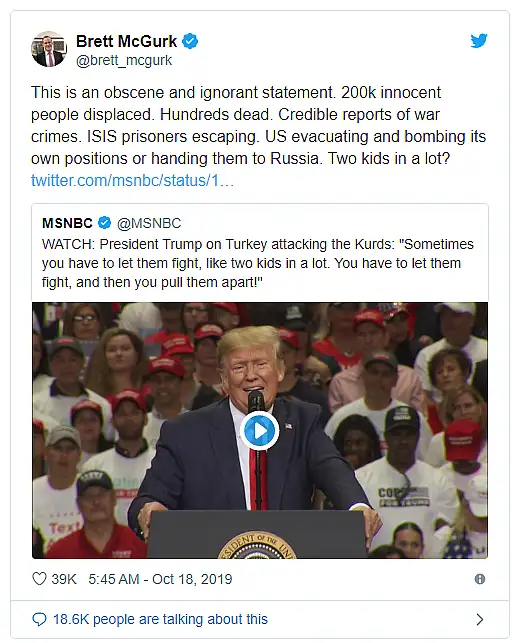Like the tweet with heart icon
512x643 pixels.
[x=39, y=579]
